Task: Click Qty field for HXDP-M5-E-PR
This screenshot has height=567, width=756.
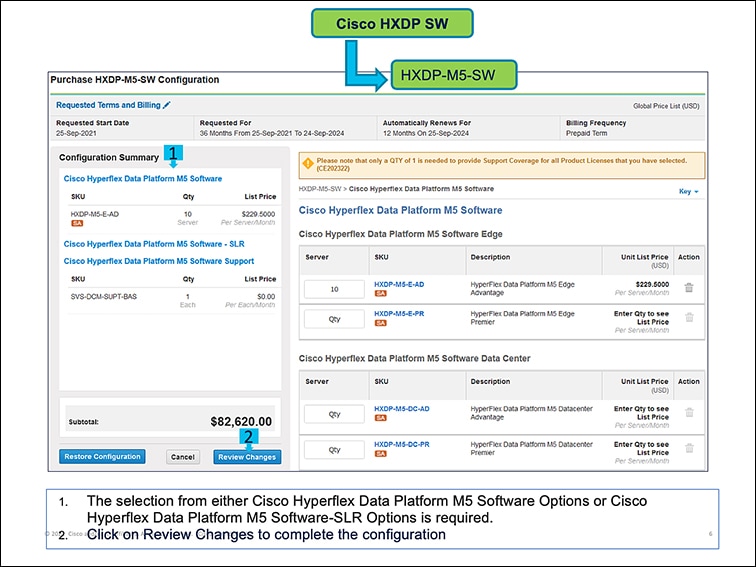Action: [x=334, y=319]
